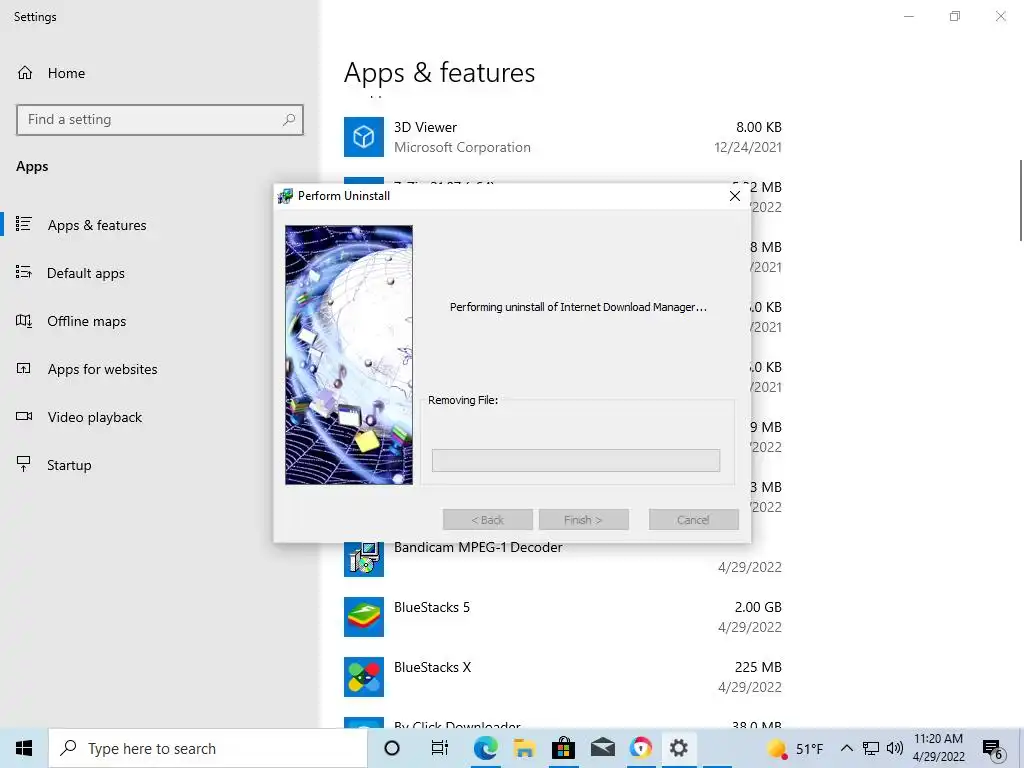Select the 3D Viewer app entry text
The width and height of the screenshot is (1024, 768).
425,127
